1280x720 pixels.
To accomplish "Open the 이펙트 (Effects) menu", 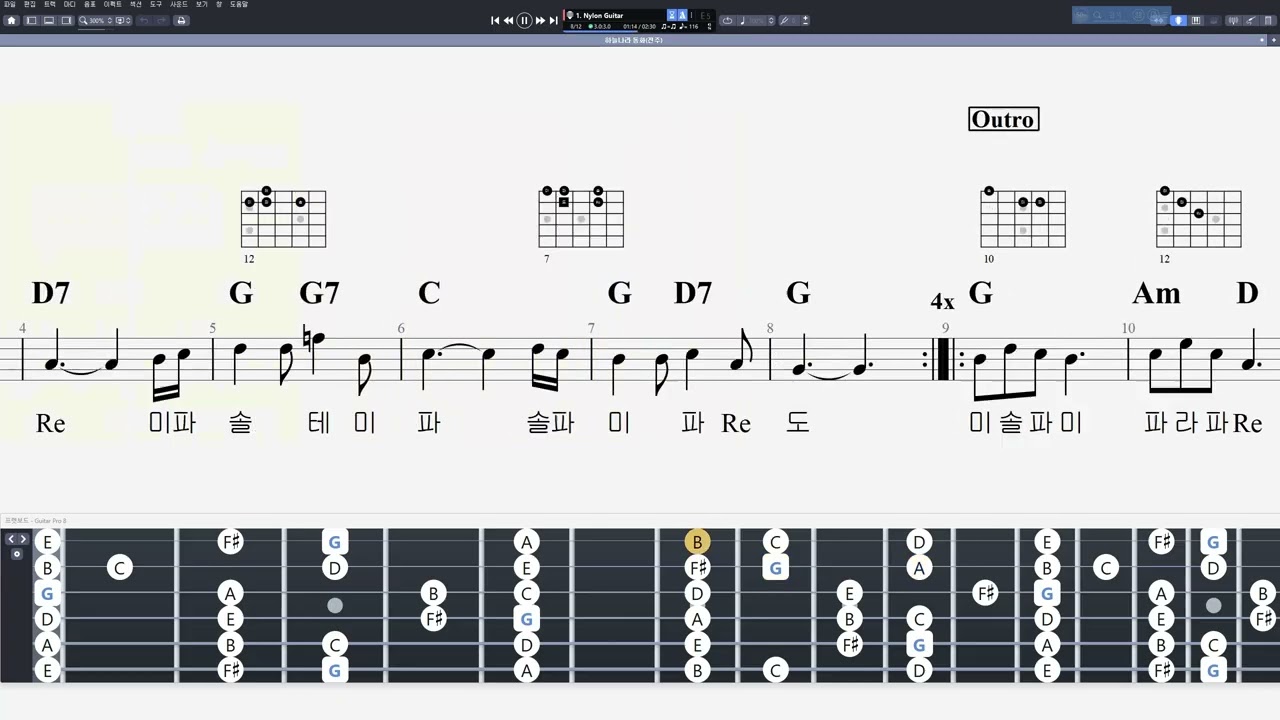I will (112, 4).
